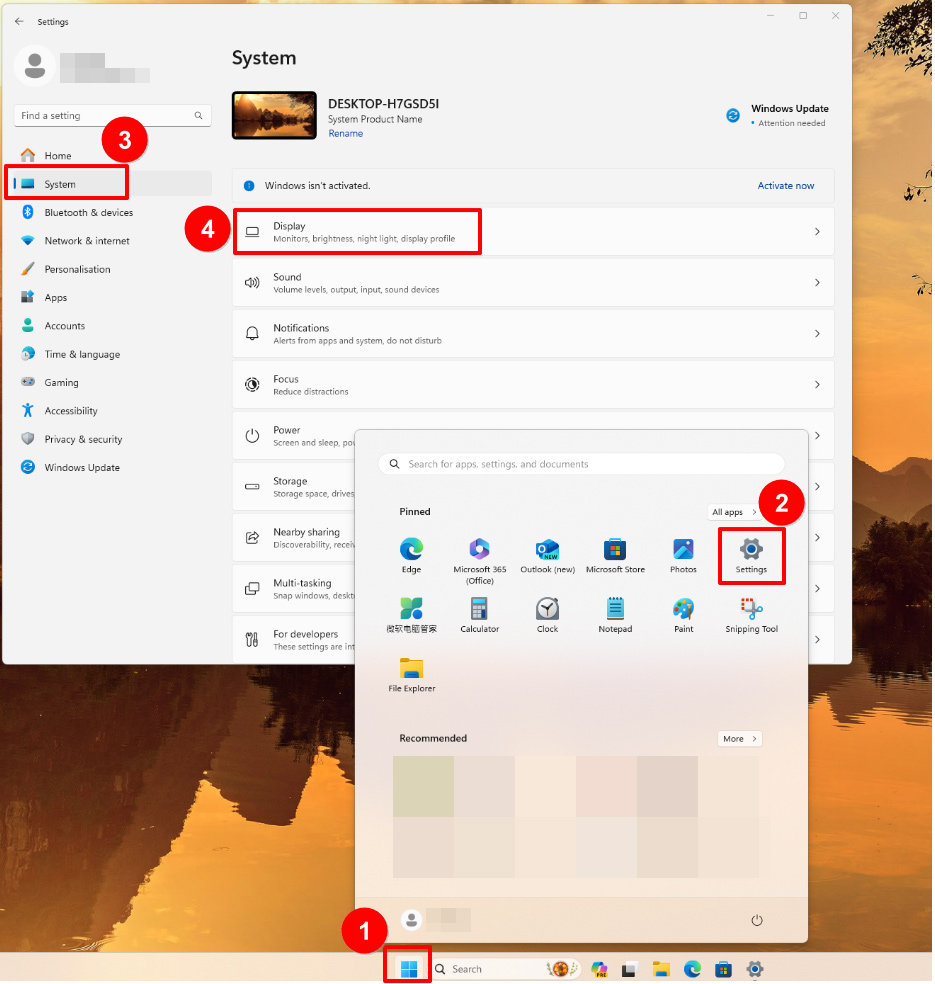The image size is (935, 984).
Task: Click Rename under the PC name
Action: [x=346, y=134]
